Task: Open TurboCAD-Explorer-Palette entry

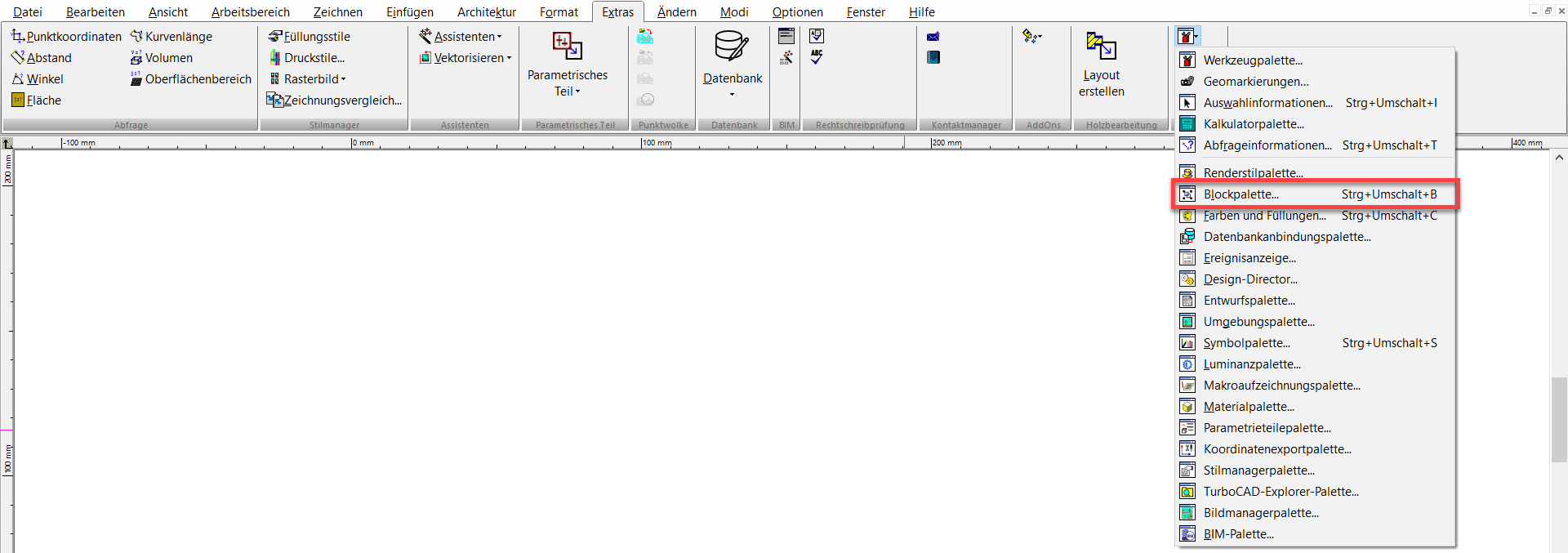Action: 1315,492
